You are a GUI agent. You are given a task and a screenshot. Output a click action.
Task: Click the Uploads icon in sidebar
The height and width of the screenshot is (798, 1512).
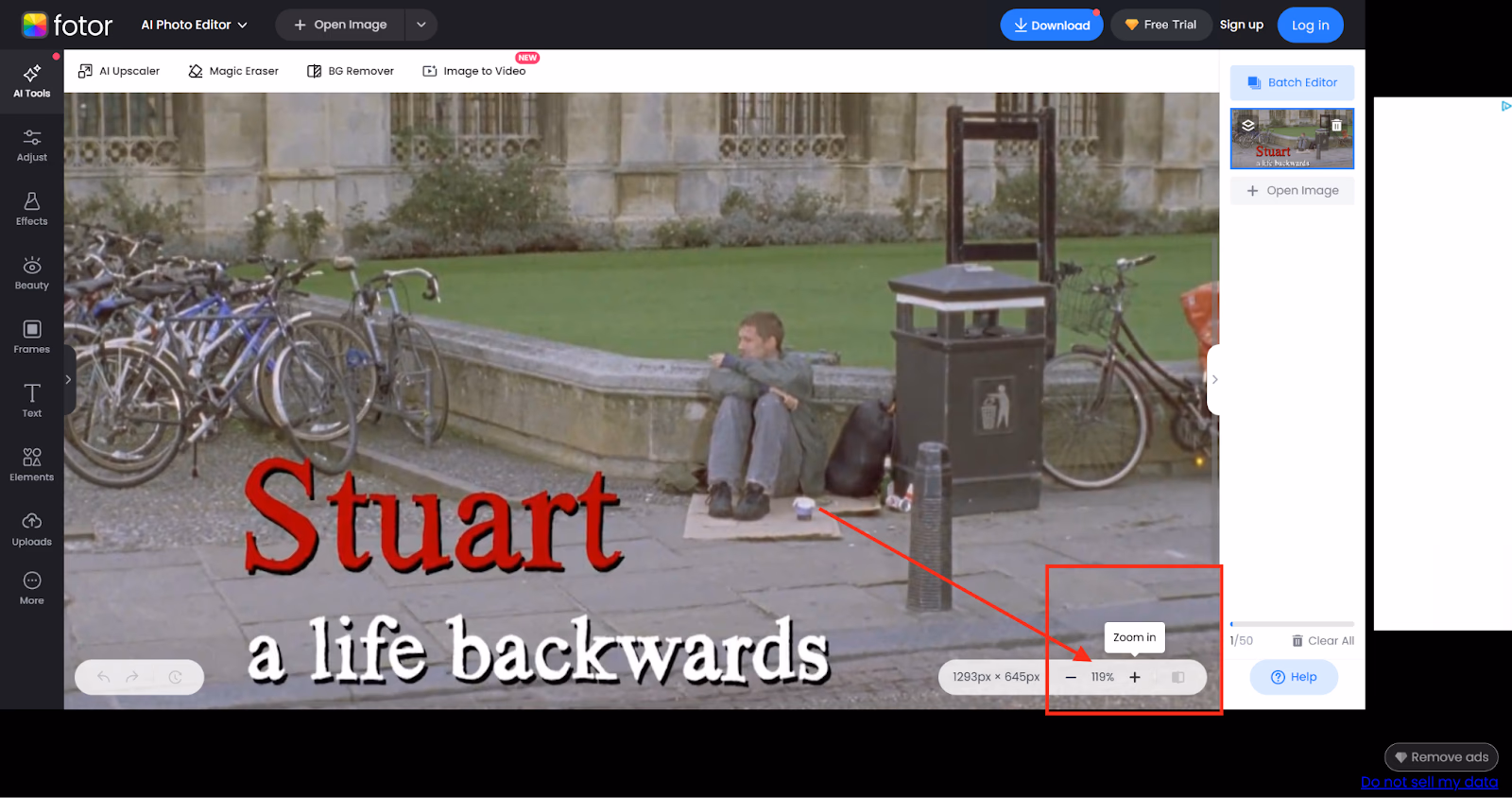pyautogui.click(x=31, y=529)
